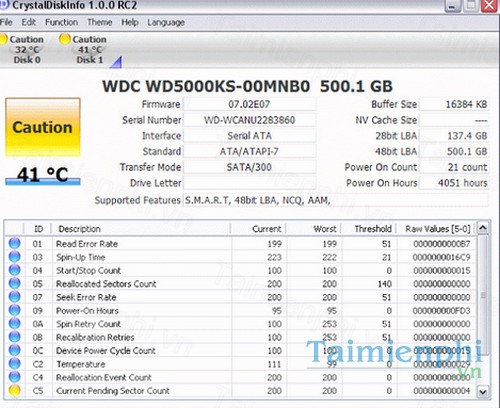Click NV Cache Size value field
This screenshot has height=408, width=500.
point(454,120)
